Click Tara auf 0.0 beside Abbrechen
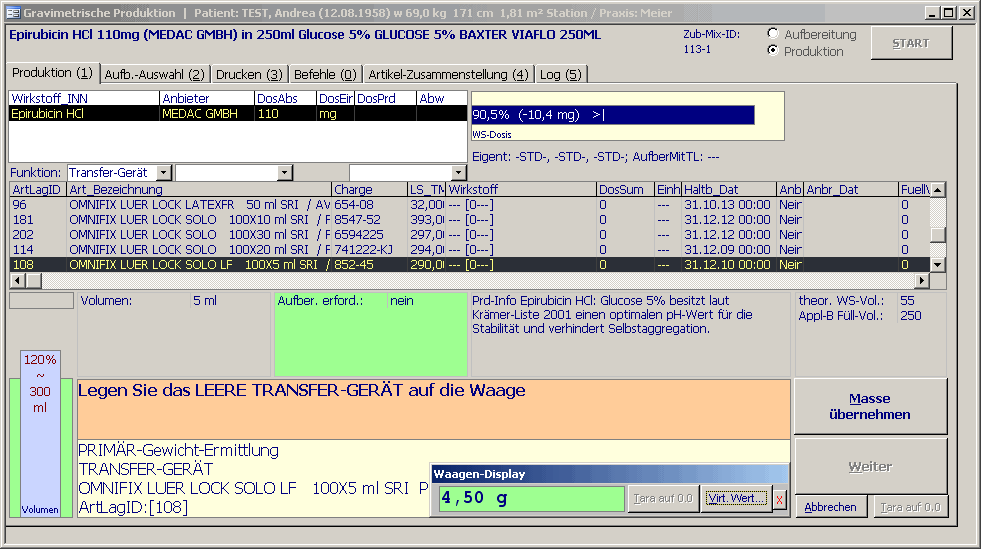 tap(910, 507)
